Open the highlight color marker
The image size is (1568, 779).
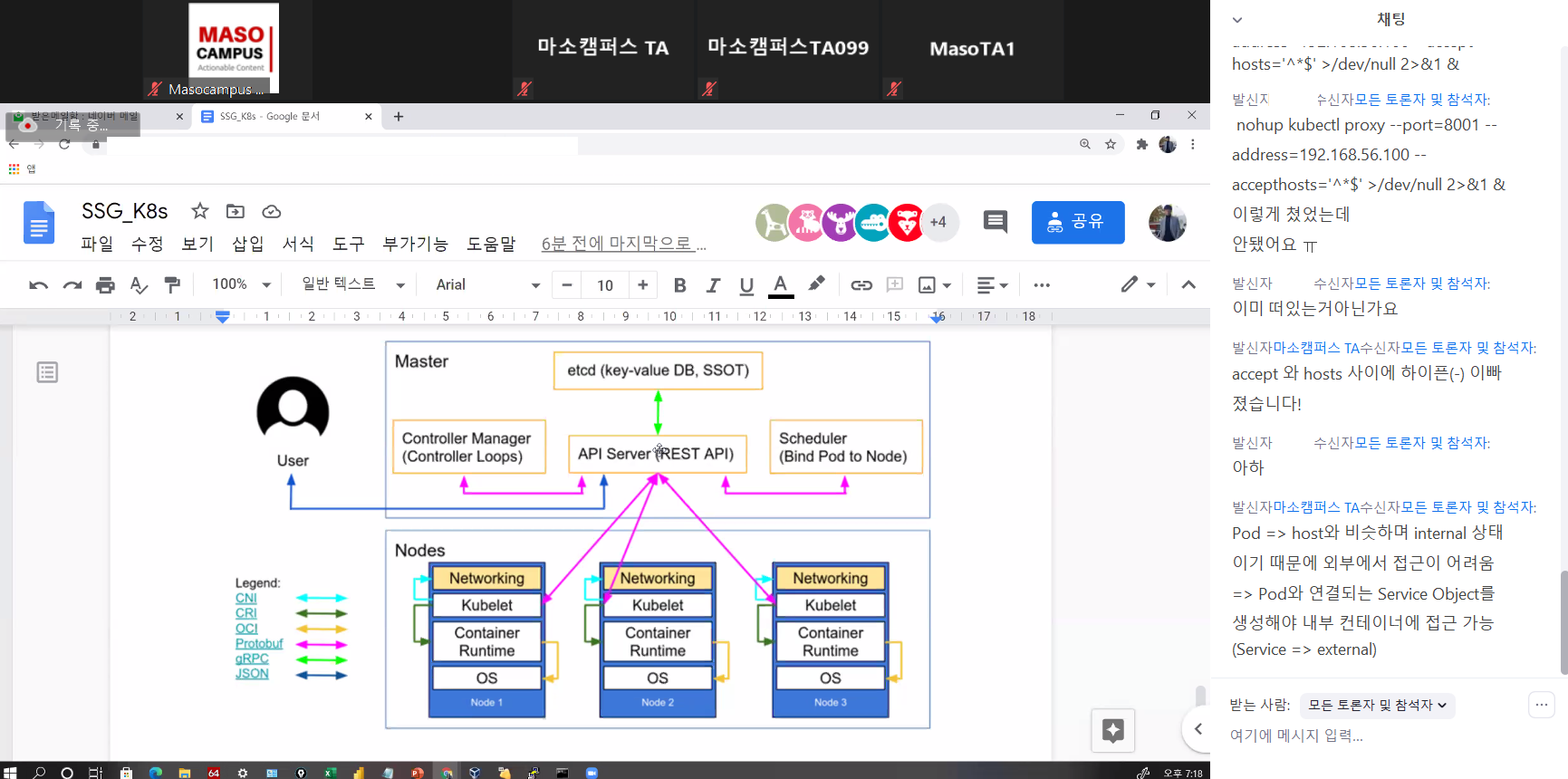(x=816, y=284)
